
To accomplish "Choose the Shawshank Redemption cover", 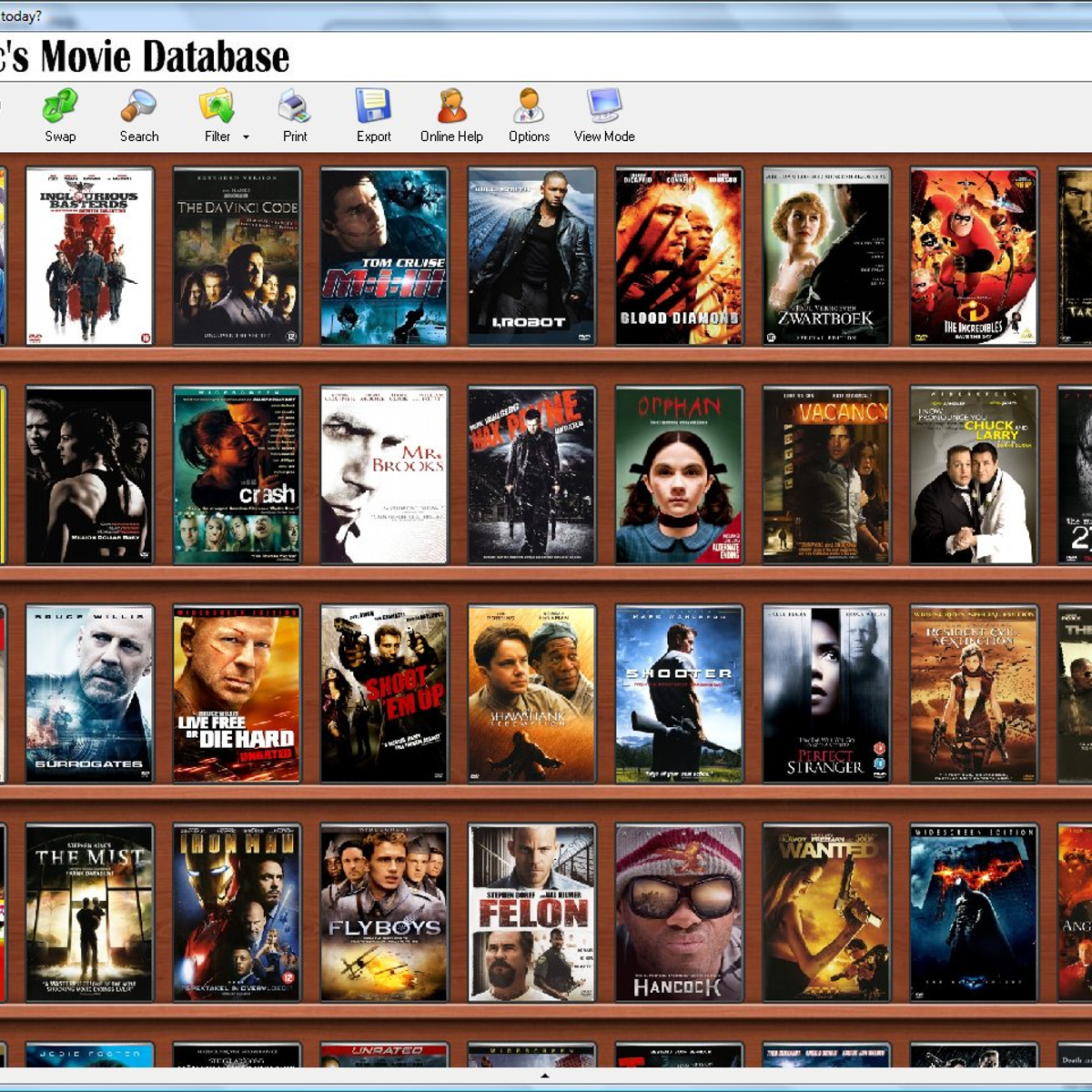I will [x=531, y=693].
